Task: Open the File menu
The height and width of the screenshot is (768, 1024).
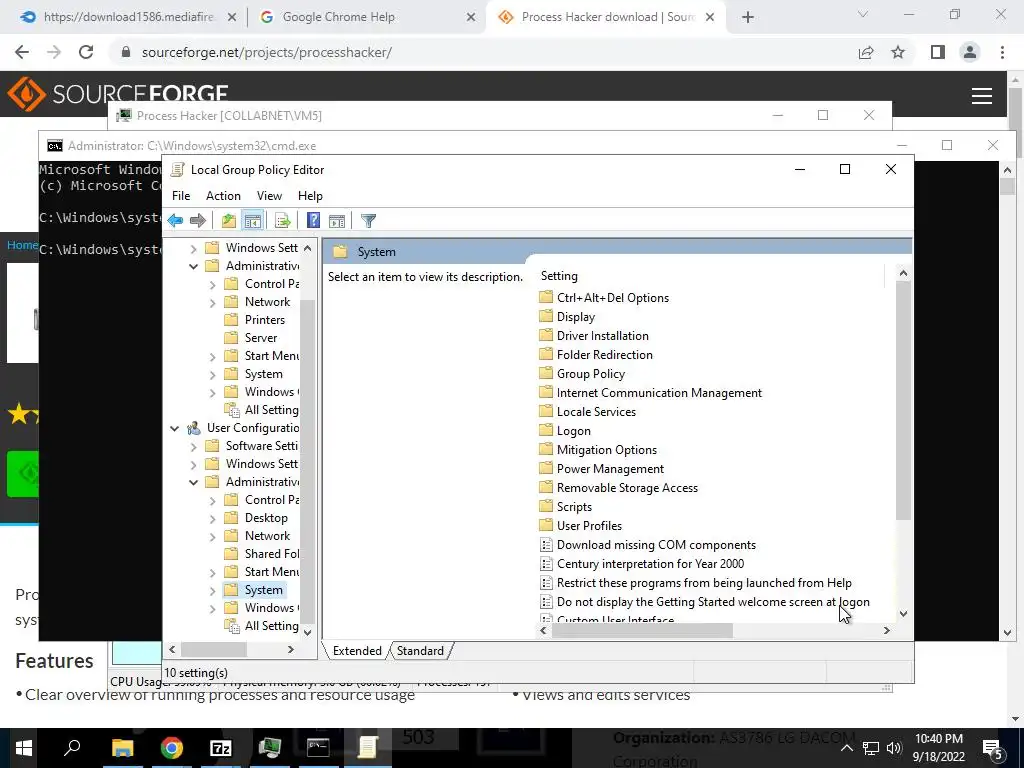Action: 181,196
